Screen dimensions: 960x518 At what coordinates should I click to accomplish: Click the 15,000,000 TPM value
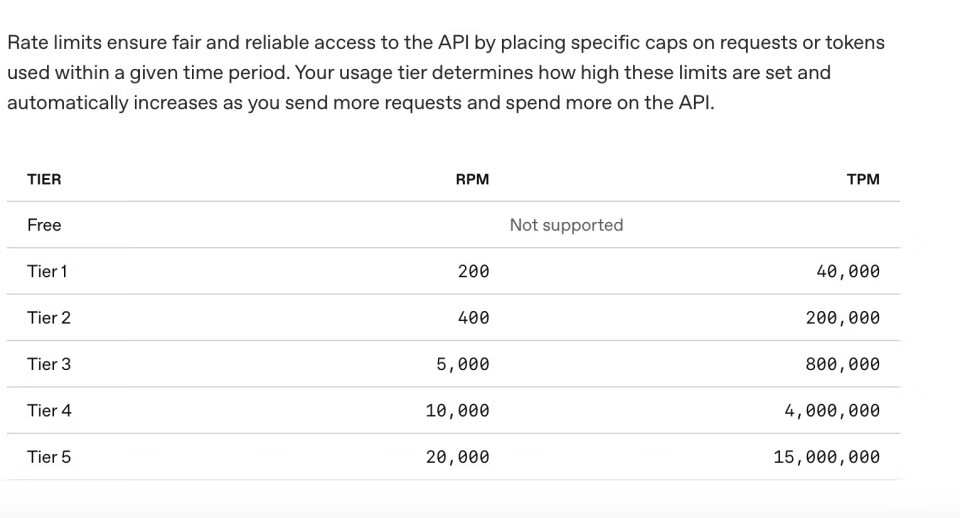point(827,457)
